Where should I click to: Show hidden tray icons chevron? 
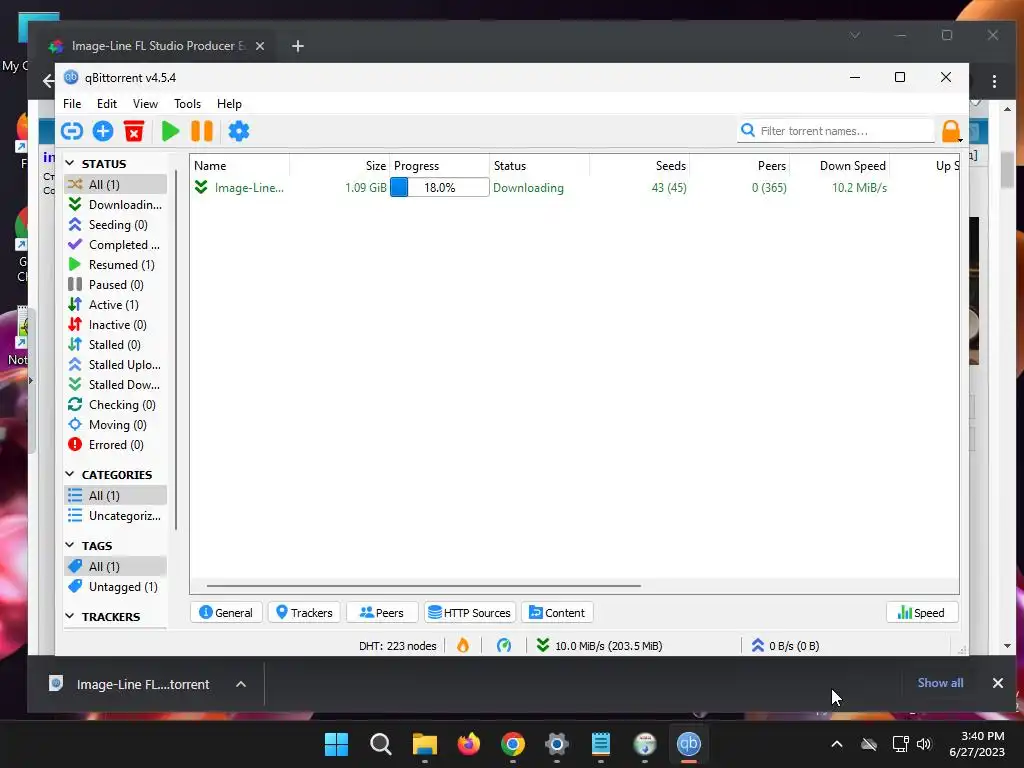[837, 744]
